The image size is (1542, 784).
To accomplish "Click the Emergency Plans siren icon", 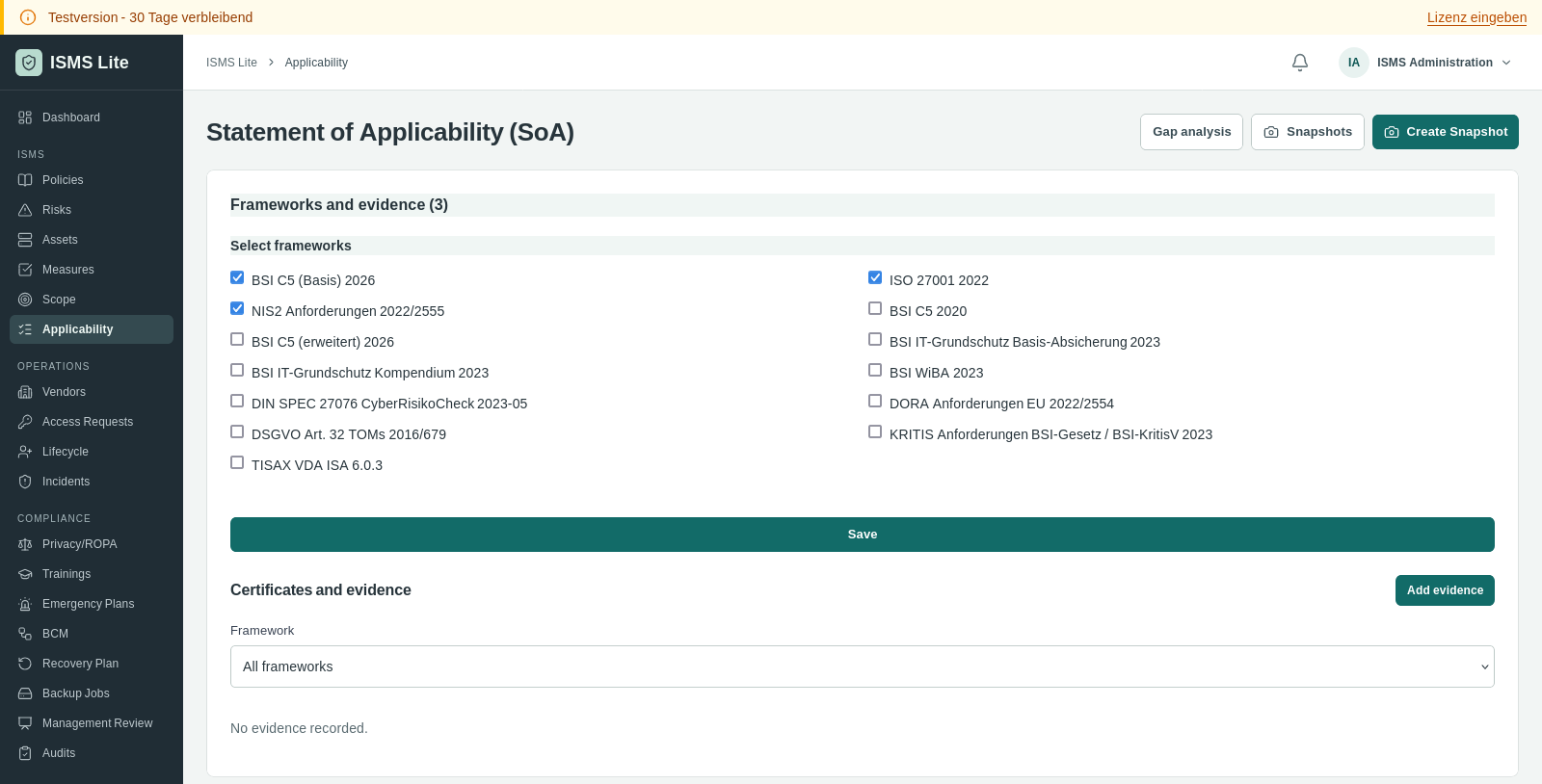I will coord(25,604).
